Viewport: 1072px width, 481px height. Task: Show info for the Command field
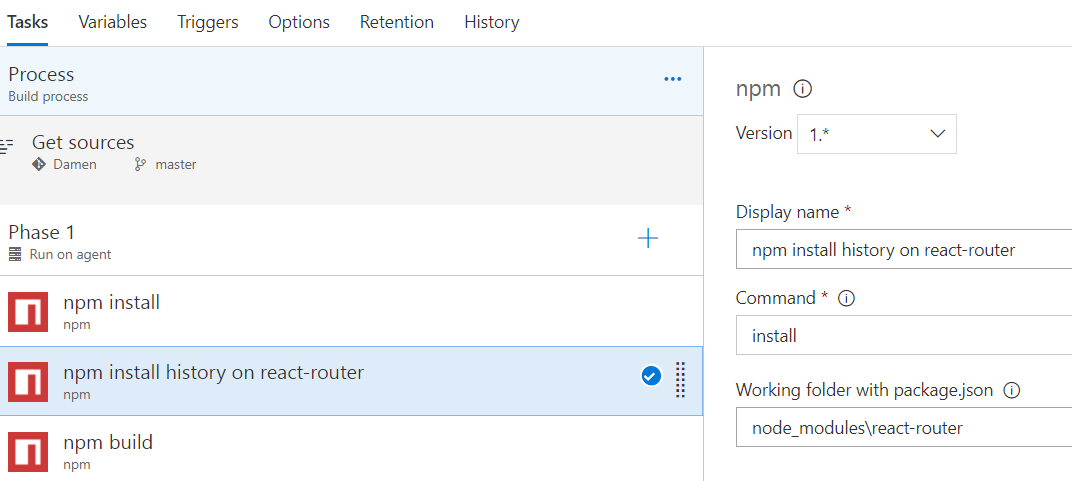tap(846, 299)
